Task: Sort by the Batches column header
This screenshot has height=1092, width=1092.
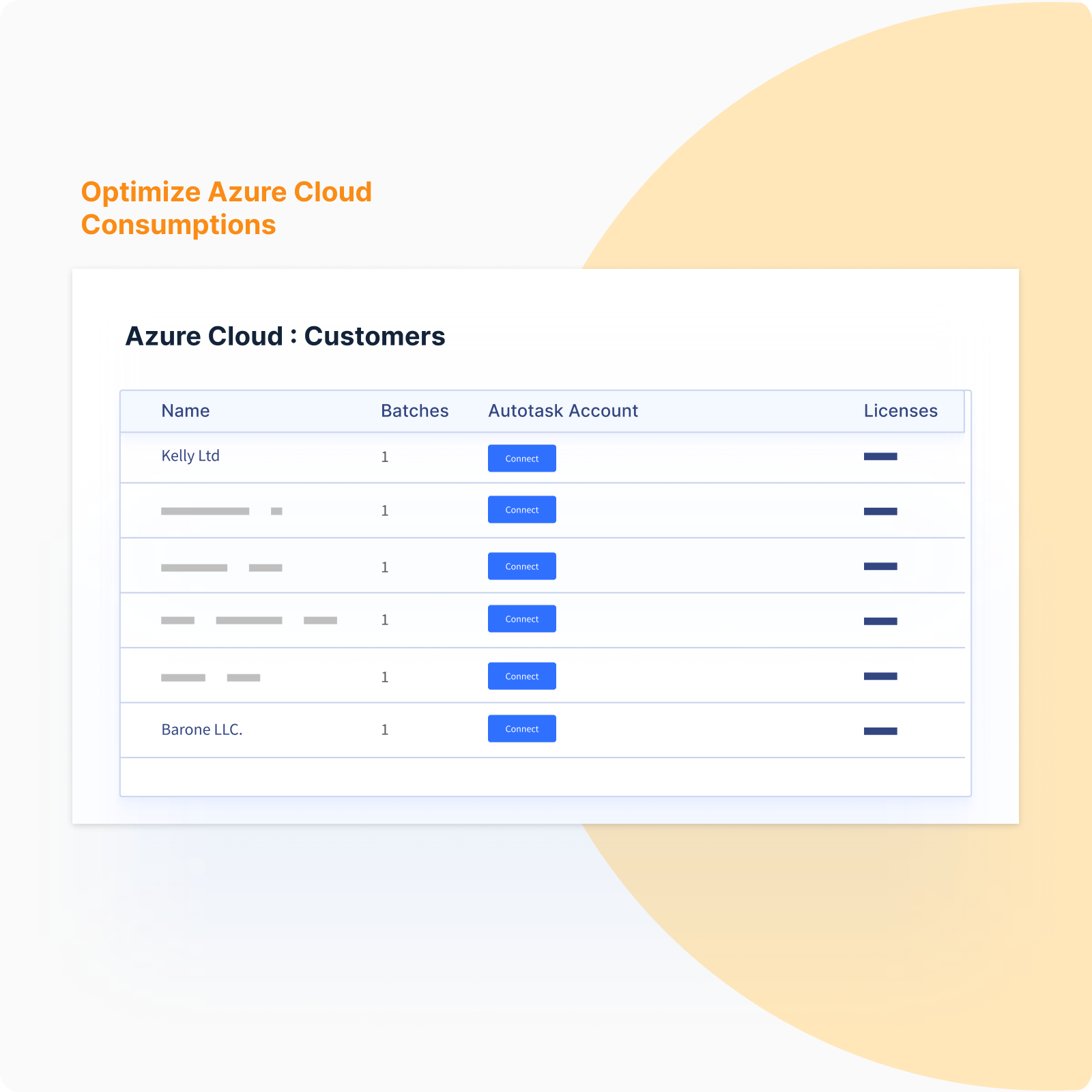Action: (415, 411)
